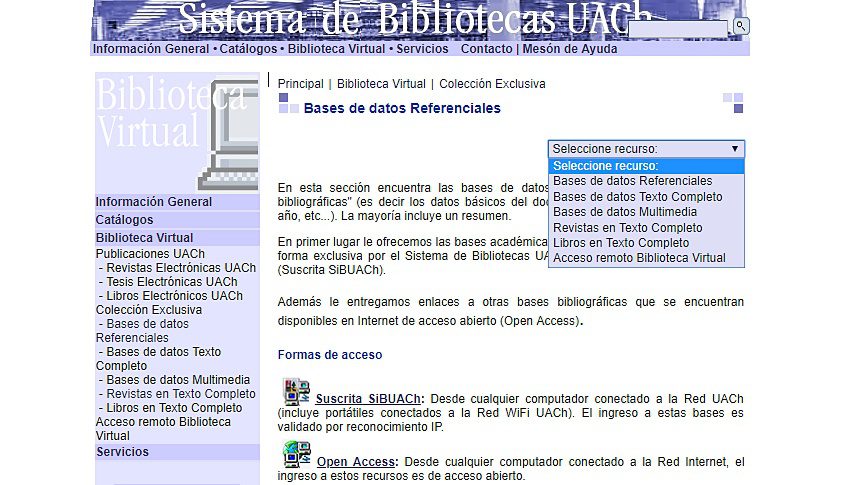Click the 'Suscrita SiBUACh' underlined label

(368, 399)
